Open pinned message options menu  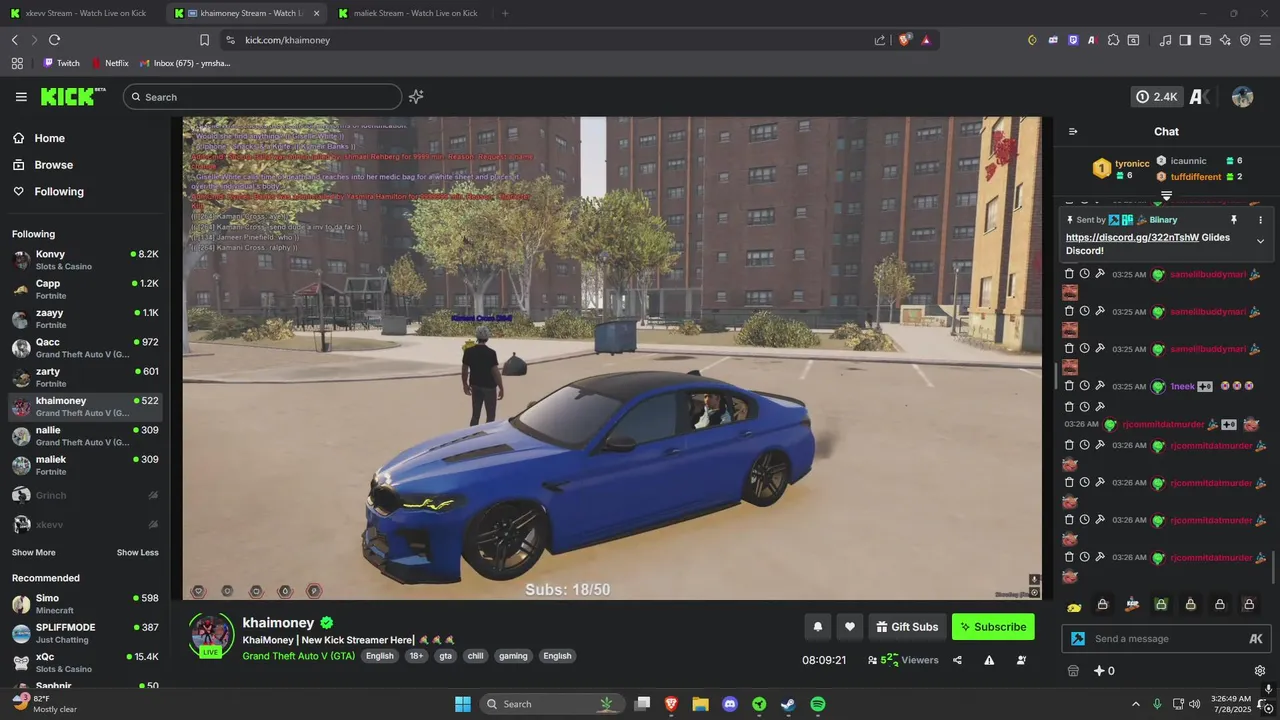(1260, 220)
